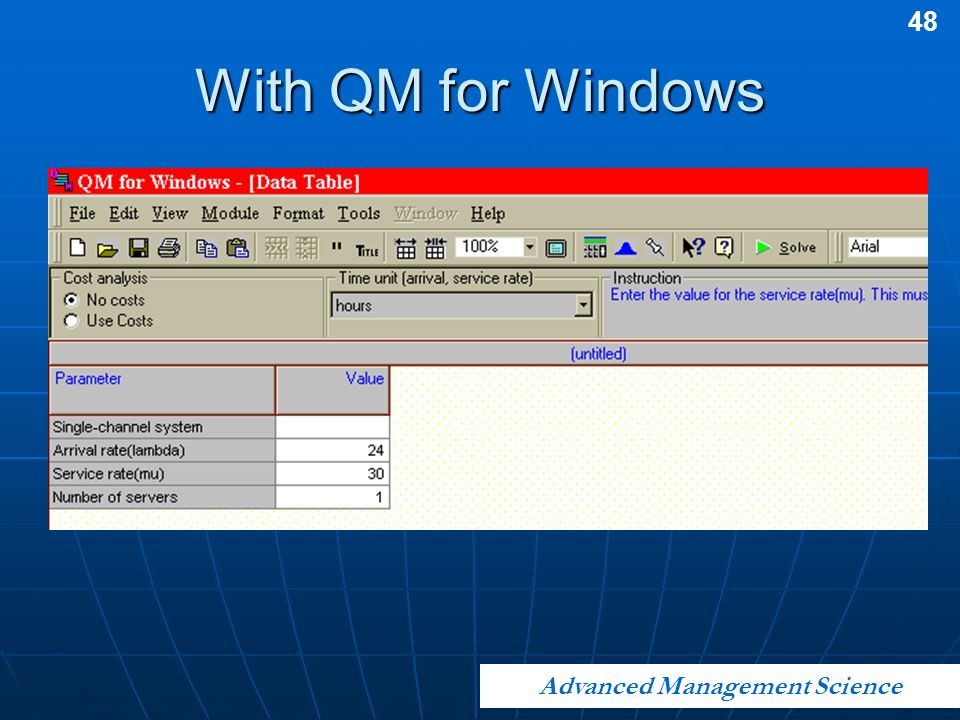Click the Value column header
960x720 pixels.
(332, 391)
